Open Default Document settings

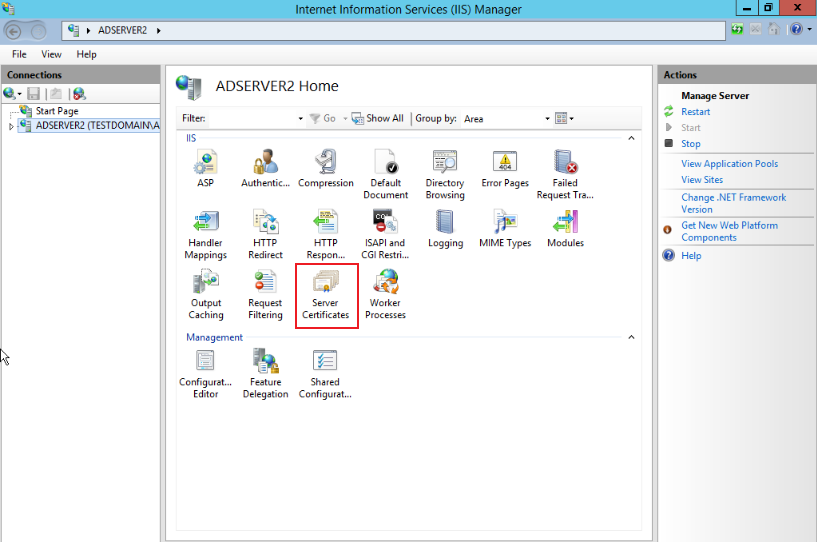point(386,174)
